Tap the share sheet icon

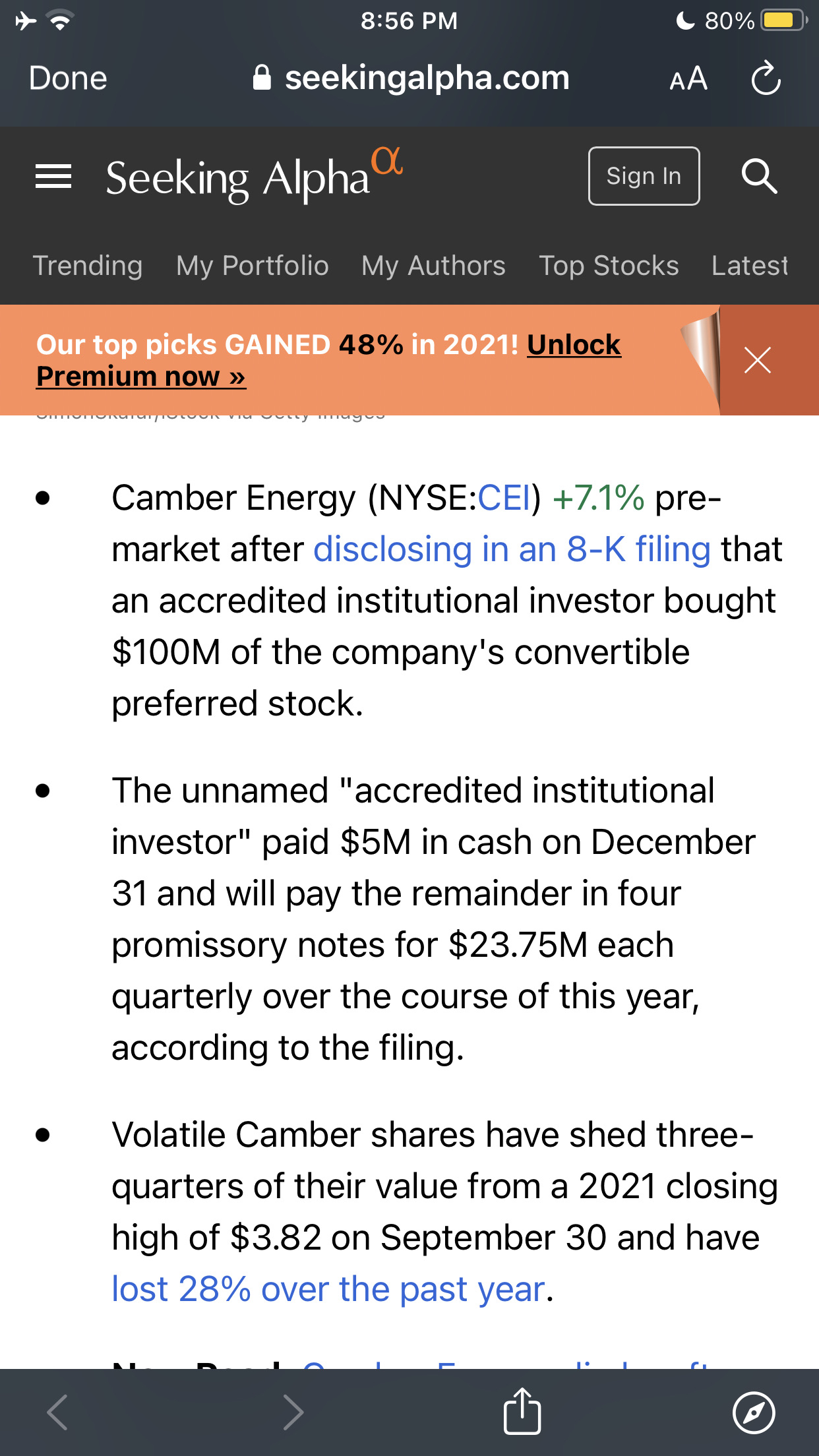[x=522, y=1411]
